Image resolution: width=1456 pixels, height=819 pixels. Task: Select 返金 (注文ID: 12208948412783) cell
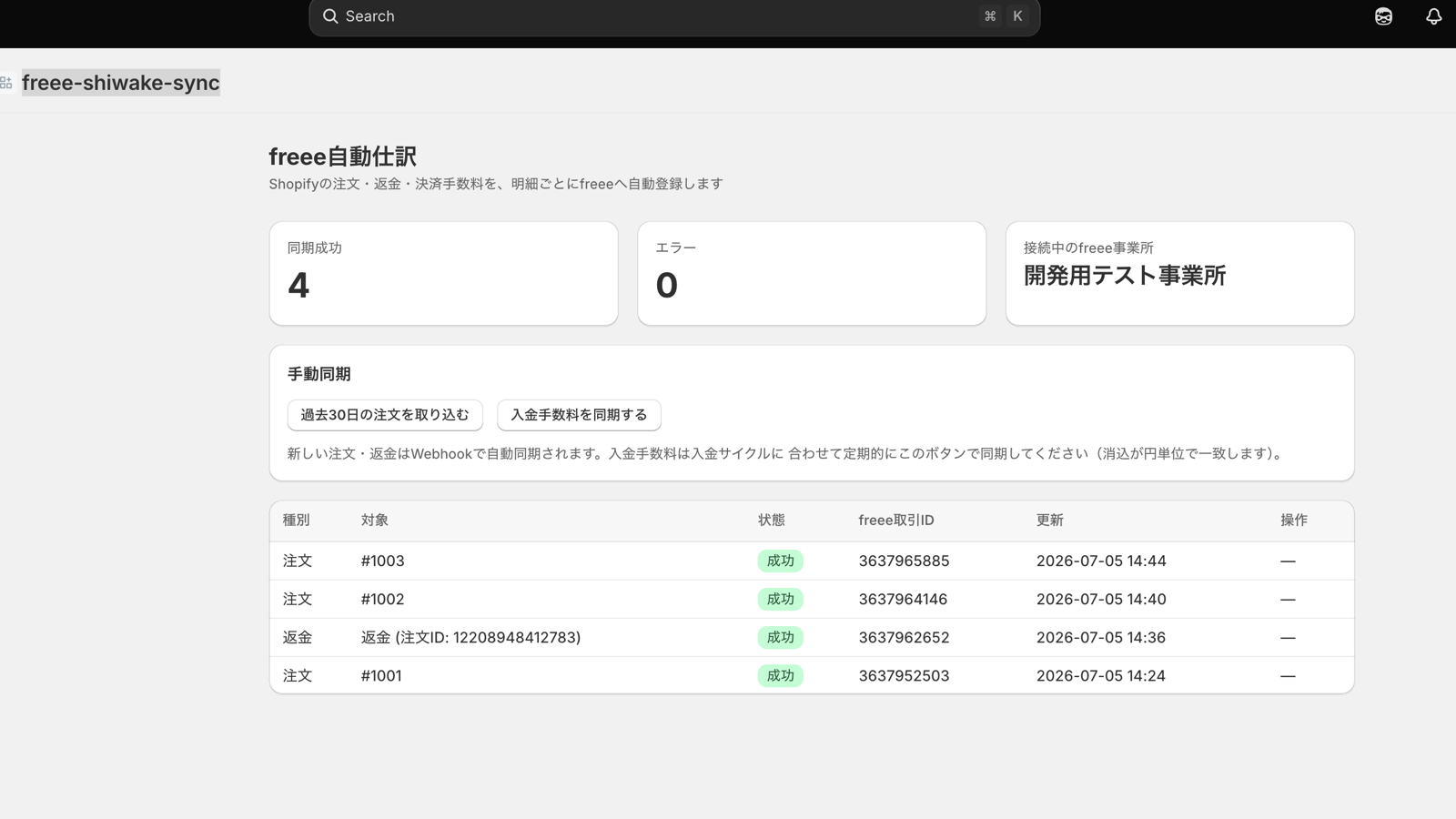pyautogui.click(x=471, y=638)
